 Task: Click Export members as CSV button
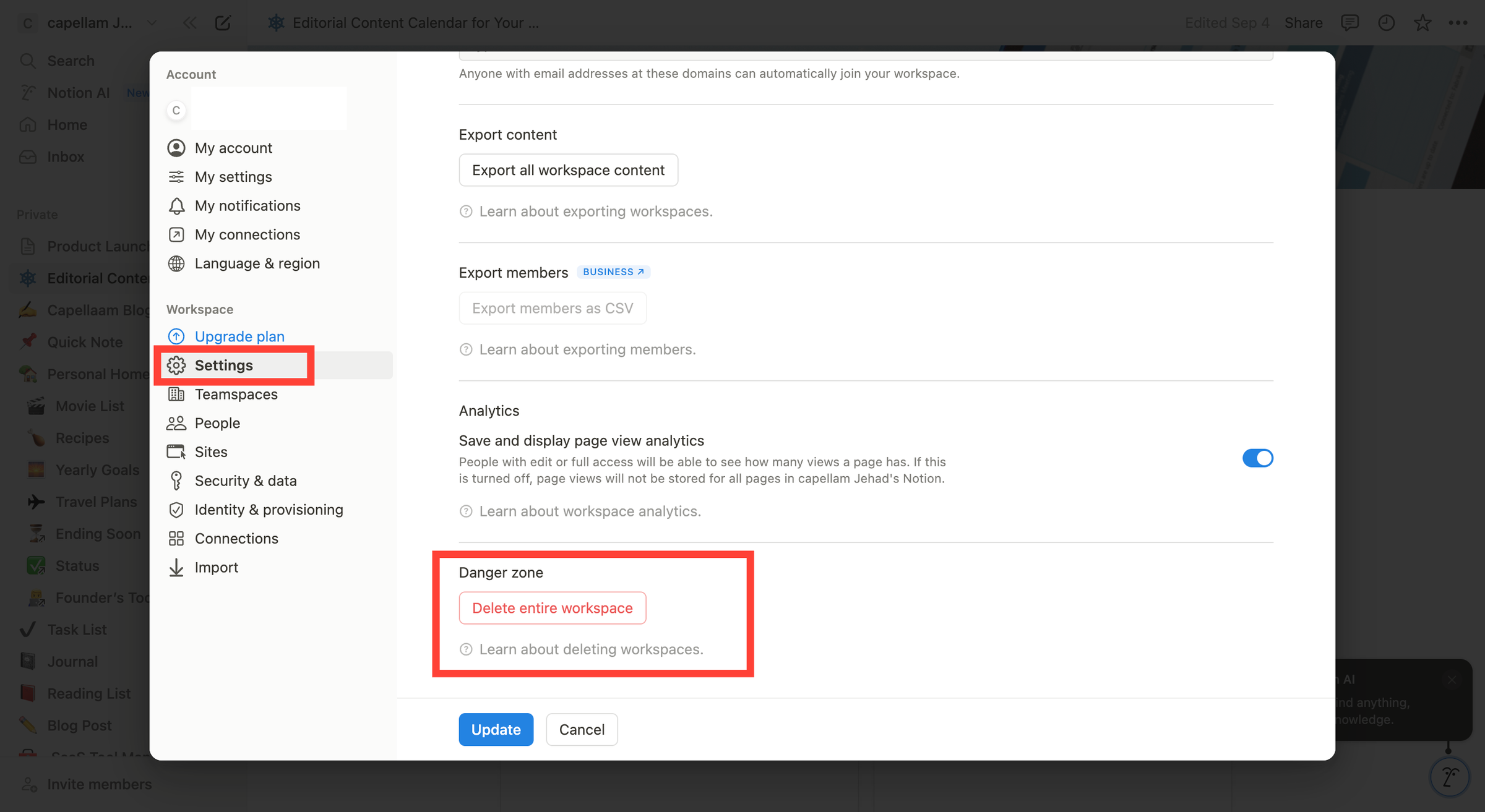(x=553, y=308)
